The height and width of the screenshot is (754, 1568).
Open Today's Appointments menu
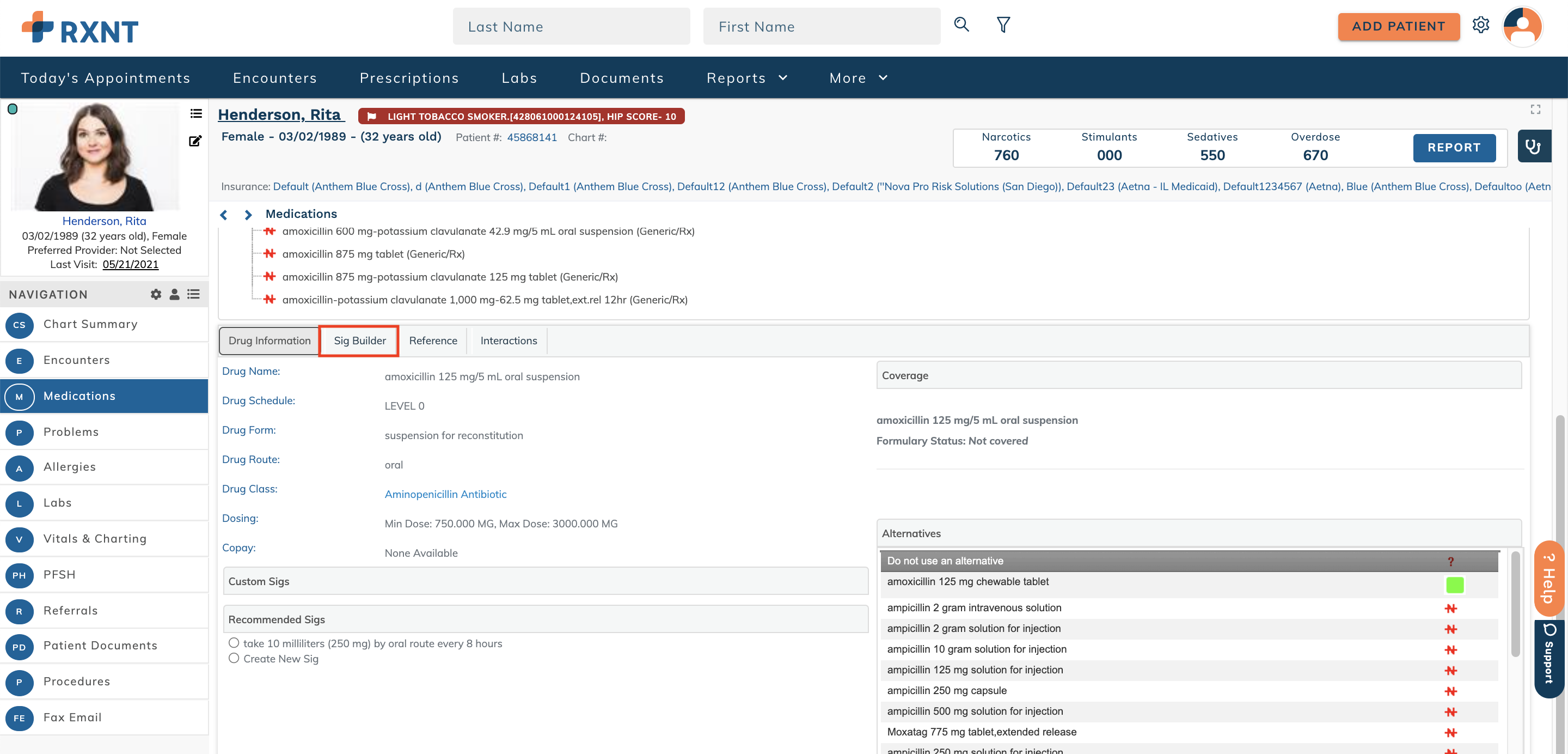click(x=105, y=78)
